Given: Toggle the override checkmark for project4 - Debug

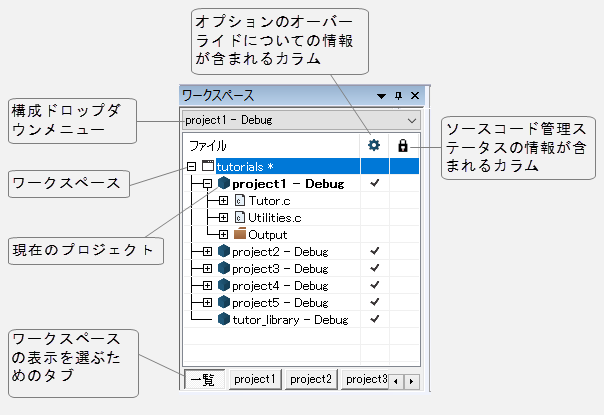Looking at the screenshot, I should pyautogui.click(x=374, y=285).
